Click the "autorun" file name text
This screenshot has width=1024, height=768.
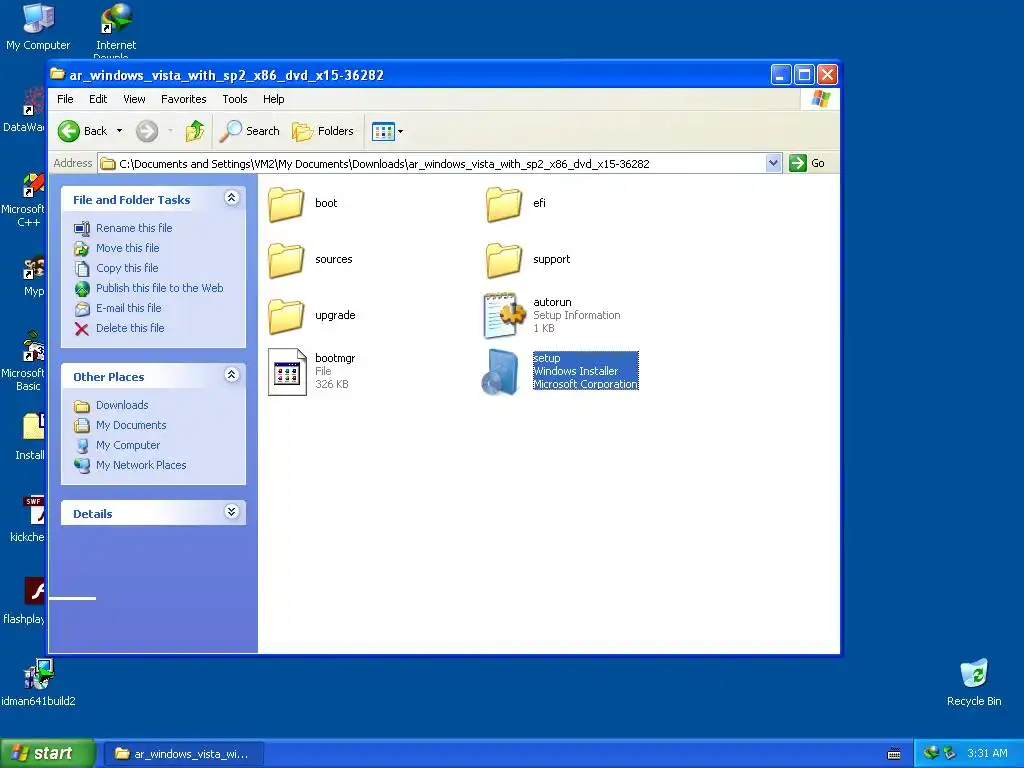[x=552, y=302]
